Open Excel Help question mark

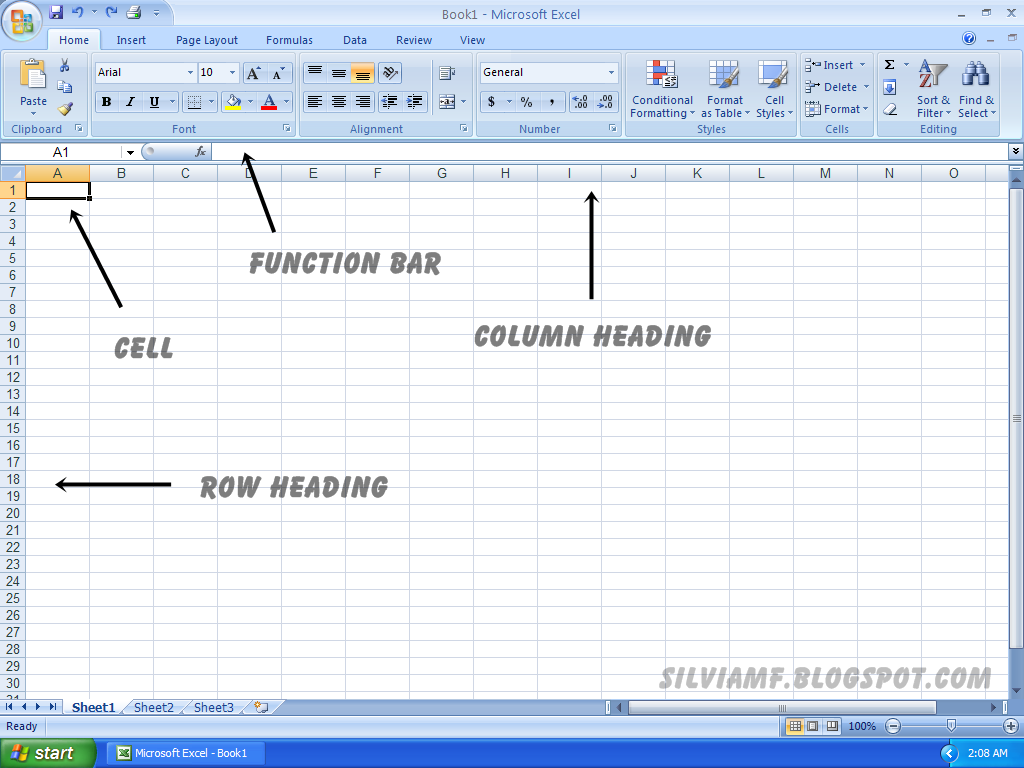[x=969, y=39]
